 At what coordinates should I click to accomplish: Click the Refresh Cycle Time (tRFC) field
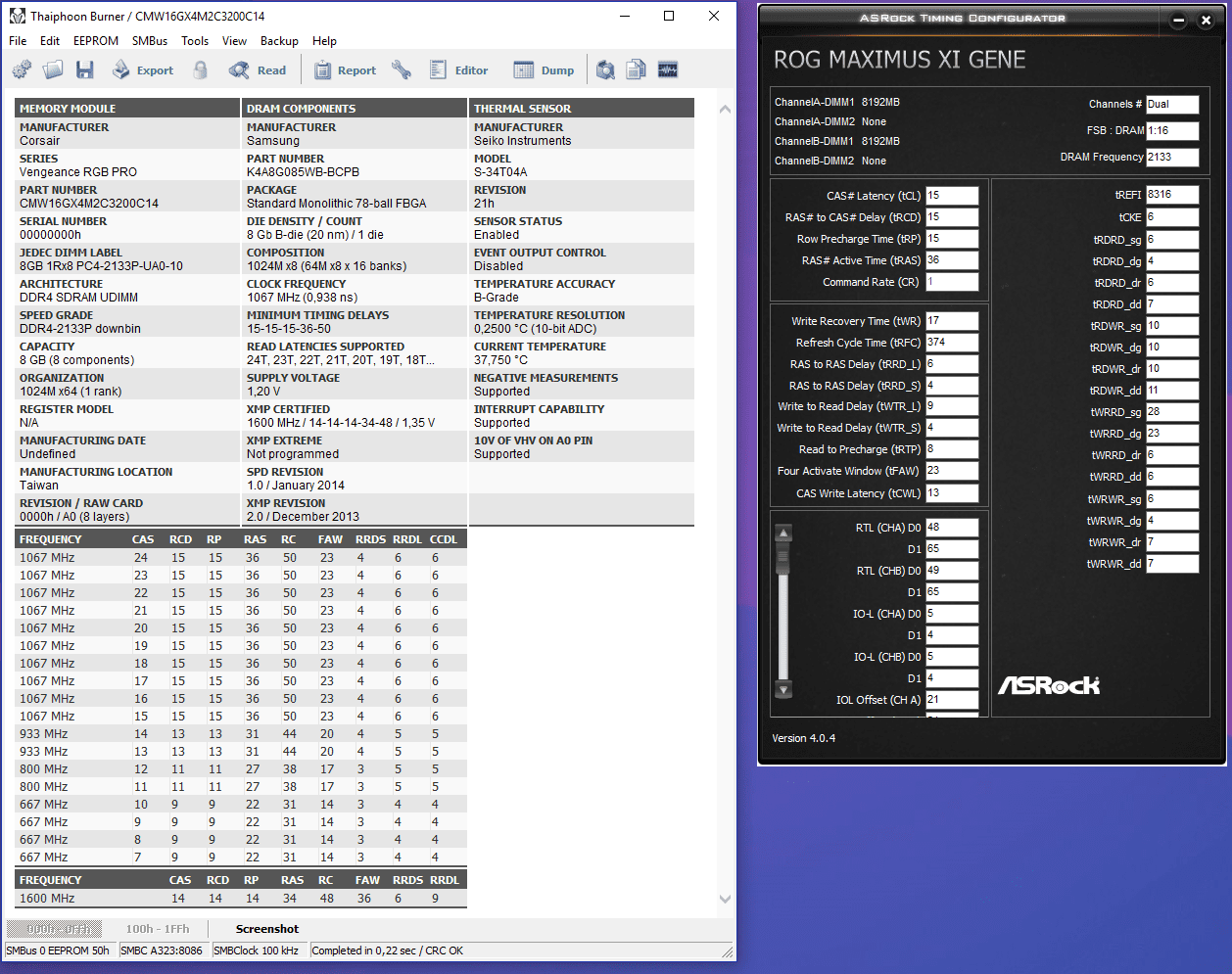952,343
